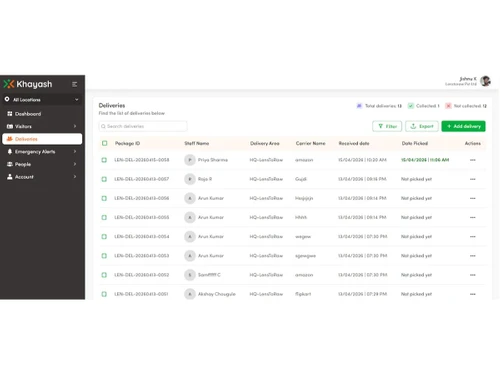The height and width of the screenshot is (375, 500).
Task: Expand the People submenu chevron
Action: pyautogui.click(x=75, y=164)
